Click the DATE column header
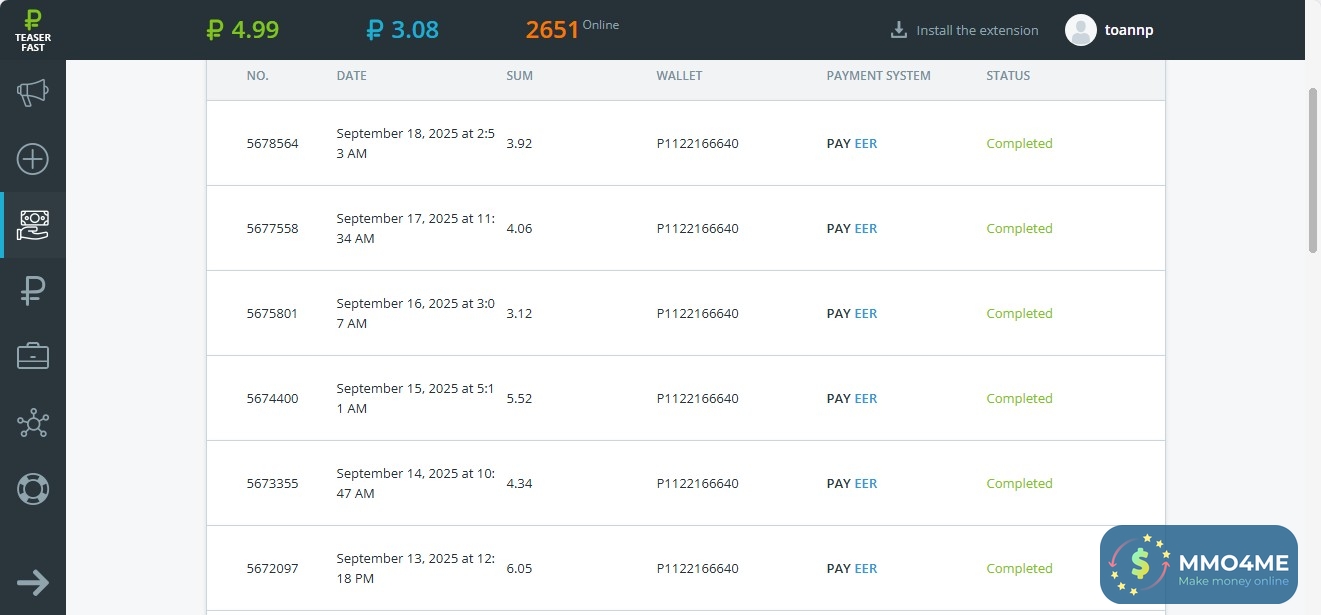 tap(351, 76)
